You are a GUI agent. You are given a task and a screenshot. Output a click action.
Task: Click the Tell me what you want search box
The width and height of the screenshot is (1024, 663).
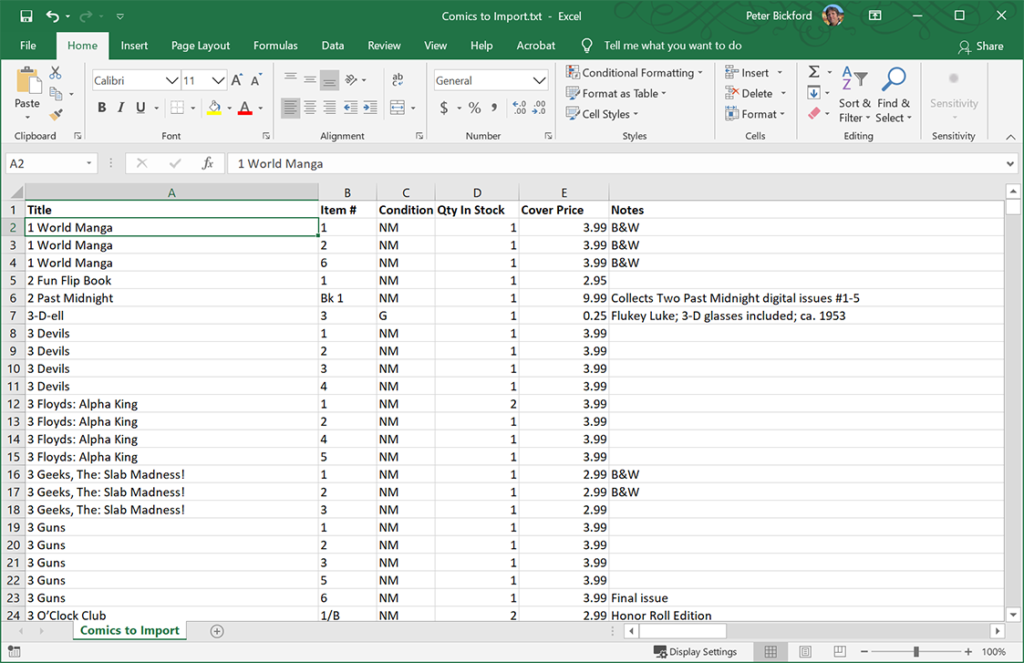tap(673, 46)
